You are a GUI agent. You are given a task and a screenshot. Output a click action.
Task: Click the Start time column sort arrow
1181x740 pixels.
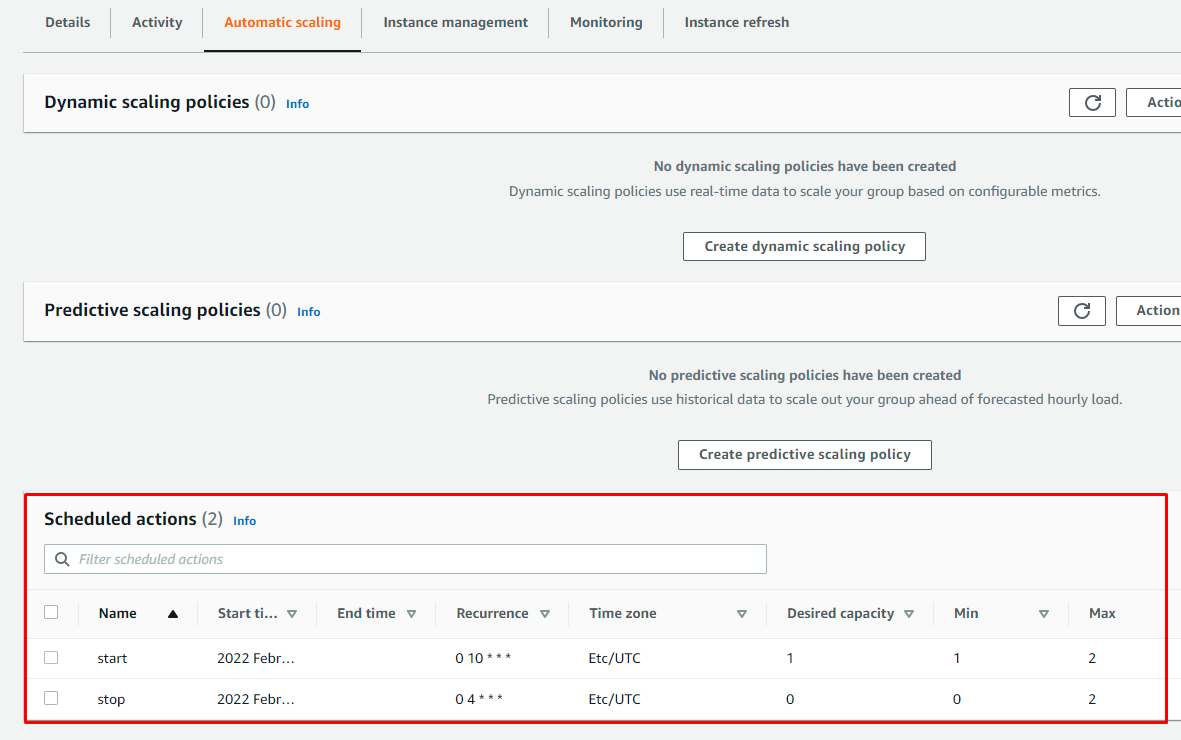click(292, 613)
